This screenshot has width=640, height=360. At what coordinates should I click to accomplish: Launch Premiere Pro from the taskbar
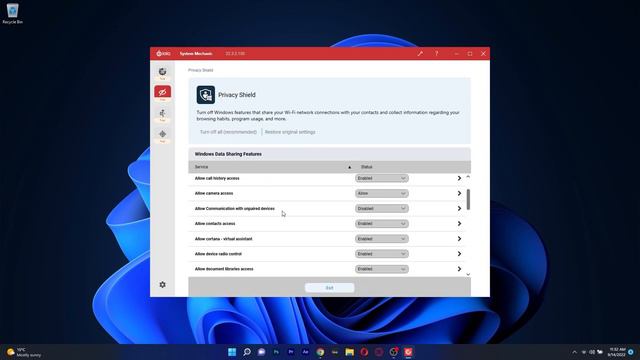point(291,352)
